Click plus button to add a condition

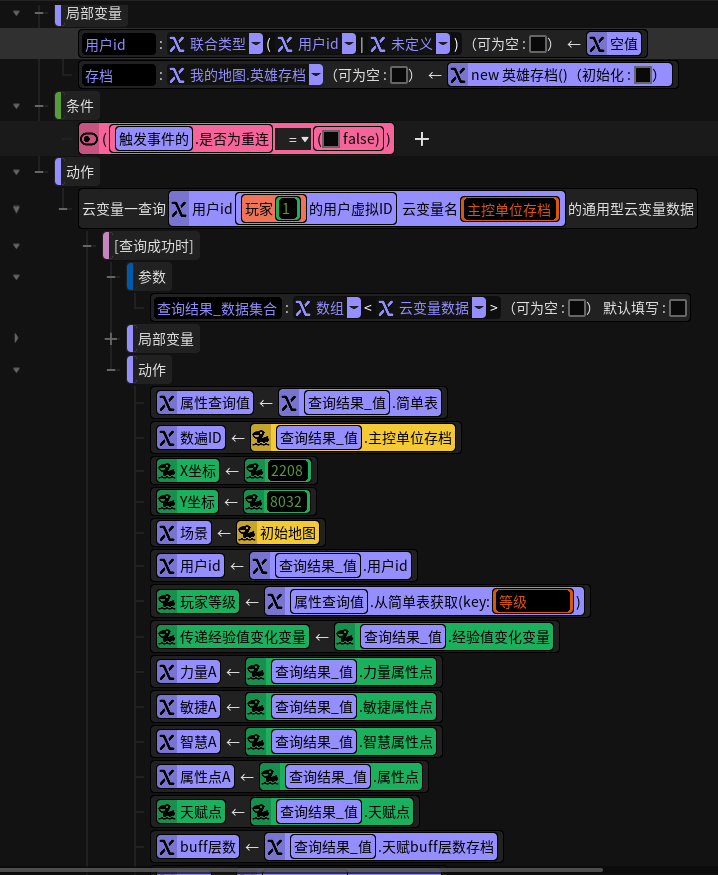click(x=422, y=139)
